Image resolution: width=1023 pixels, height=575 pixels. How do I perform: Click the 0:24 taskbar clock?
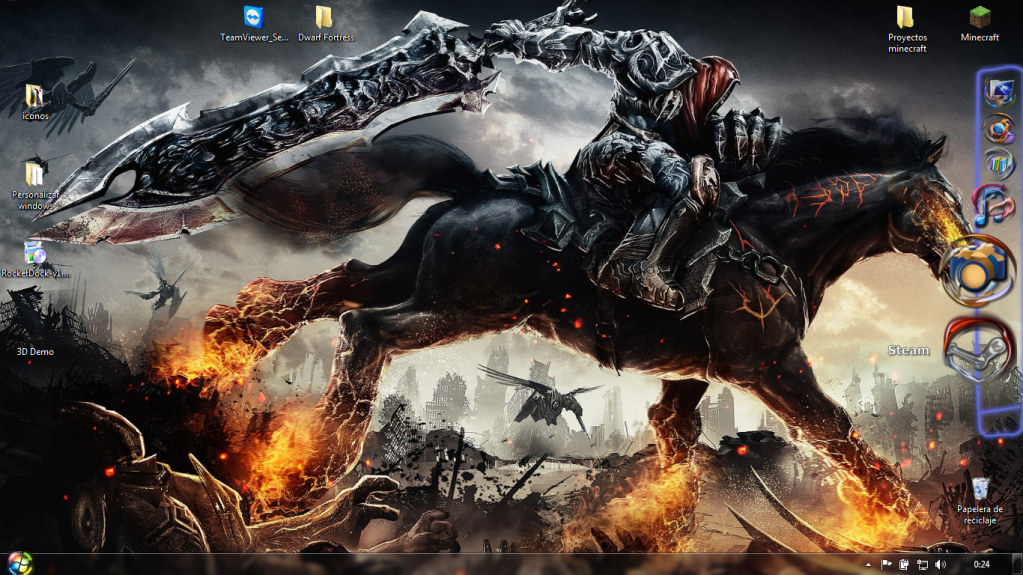(981, 565)
